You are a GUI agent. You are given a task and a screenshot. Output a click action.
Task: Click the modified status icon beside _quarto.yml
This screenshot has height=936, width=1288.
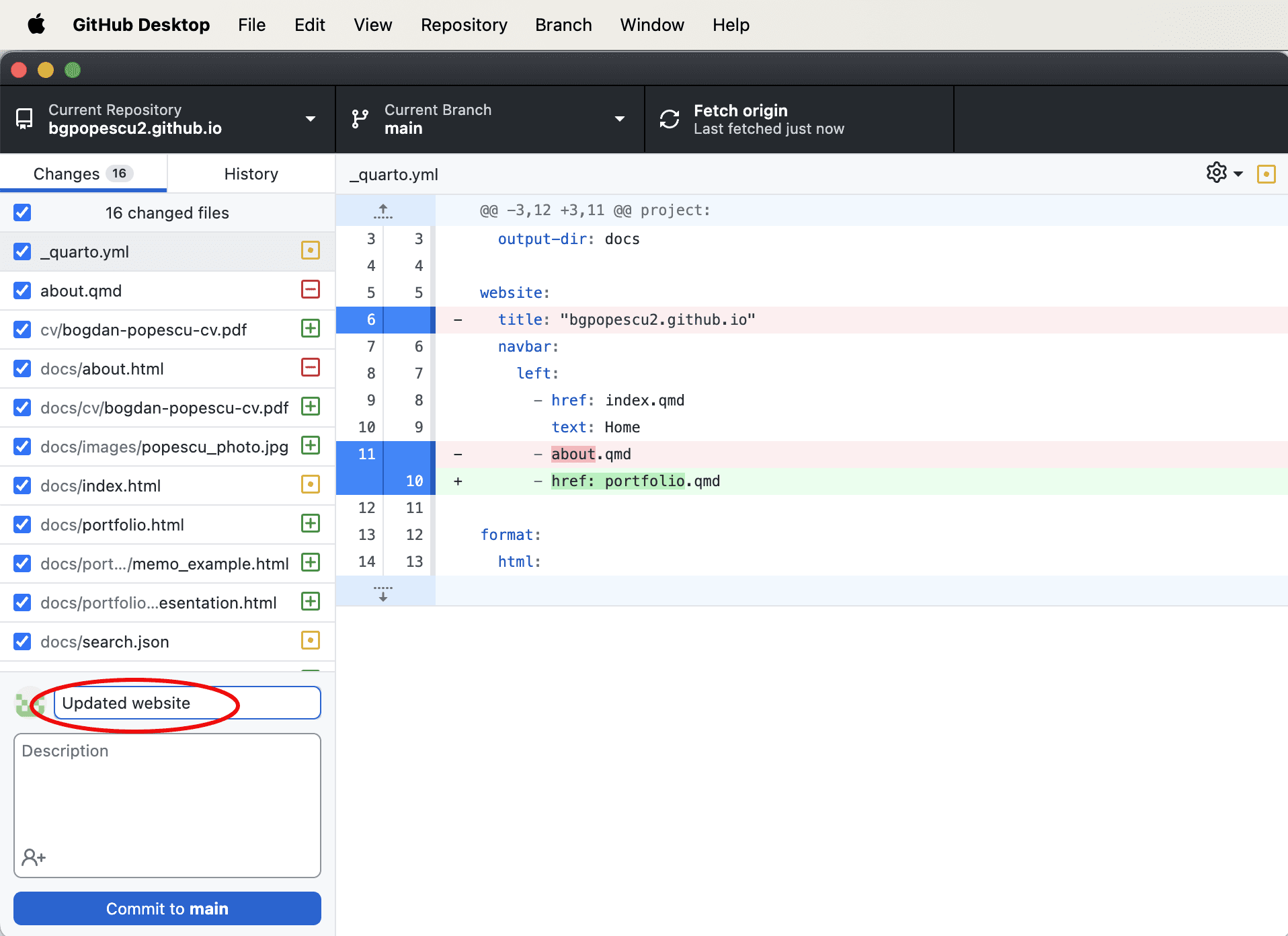pyautogui.click(x=310, y=251)
